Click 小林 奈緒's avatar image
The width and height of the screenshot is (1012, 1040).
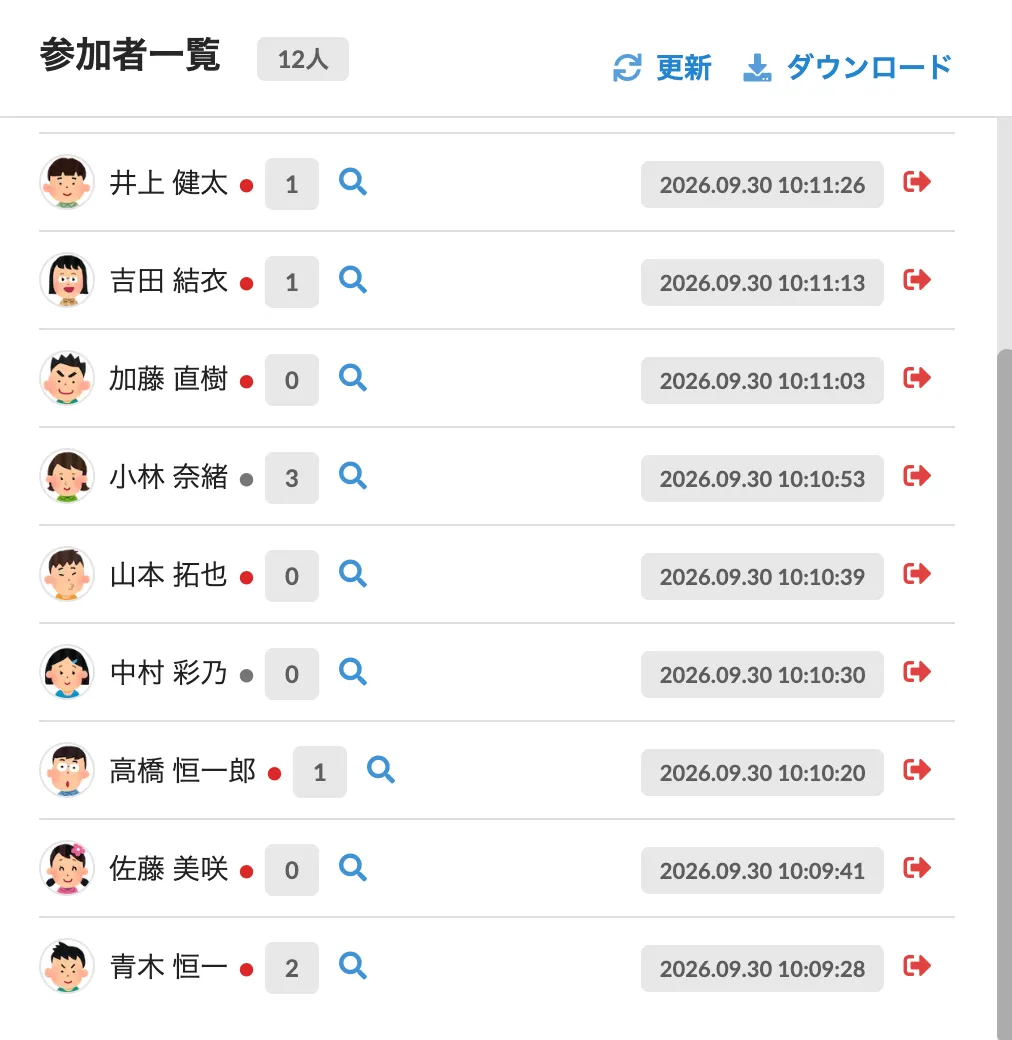[66, 476]
